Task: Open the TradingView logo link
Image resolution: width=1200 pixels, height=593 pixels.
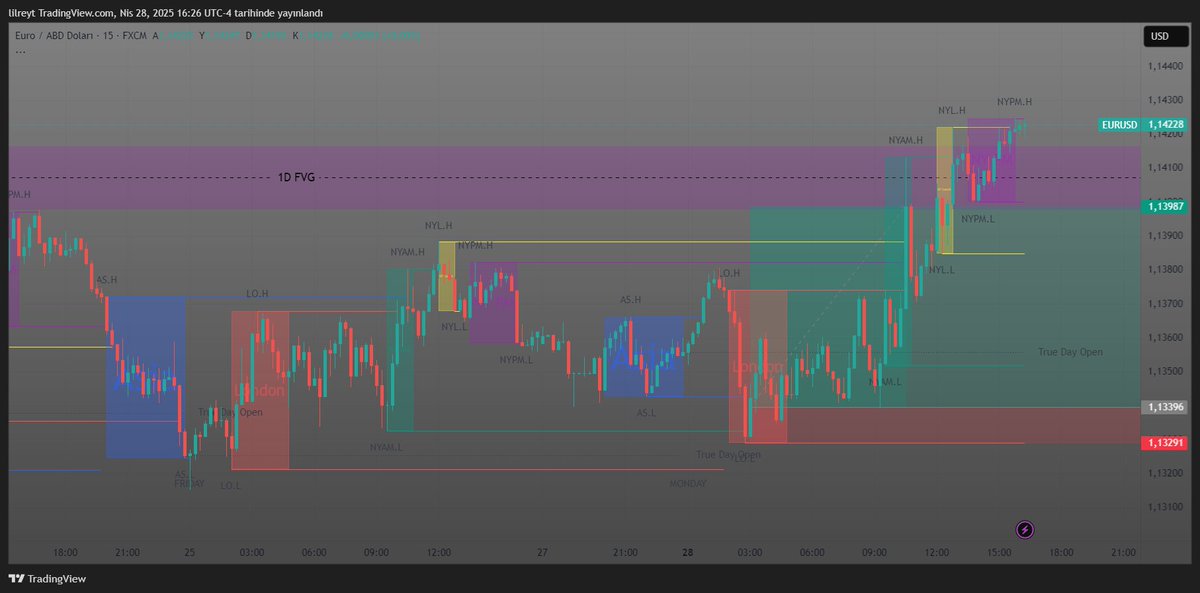Action: click(47, 578)
